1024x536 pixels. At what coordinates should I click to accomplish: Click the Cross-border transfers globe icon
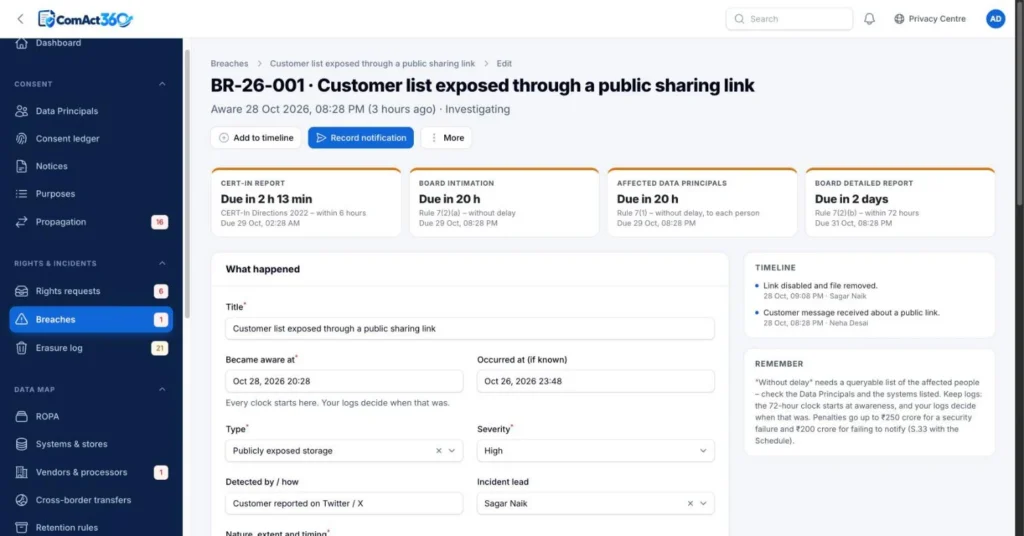point(22,500)
